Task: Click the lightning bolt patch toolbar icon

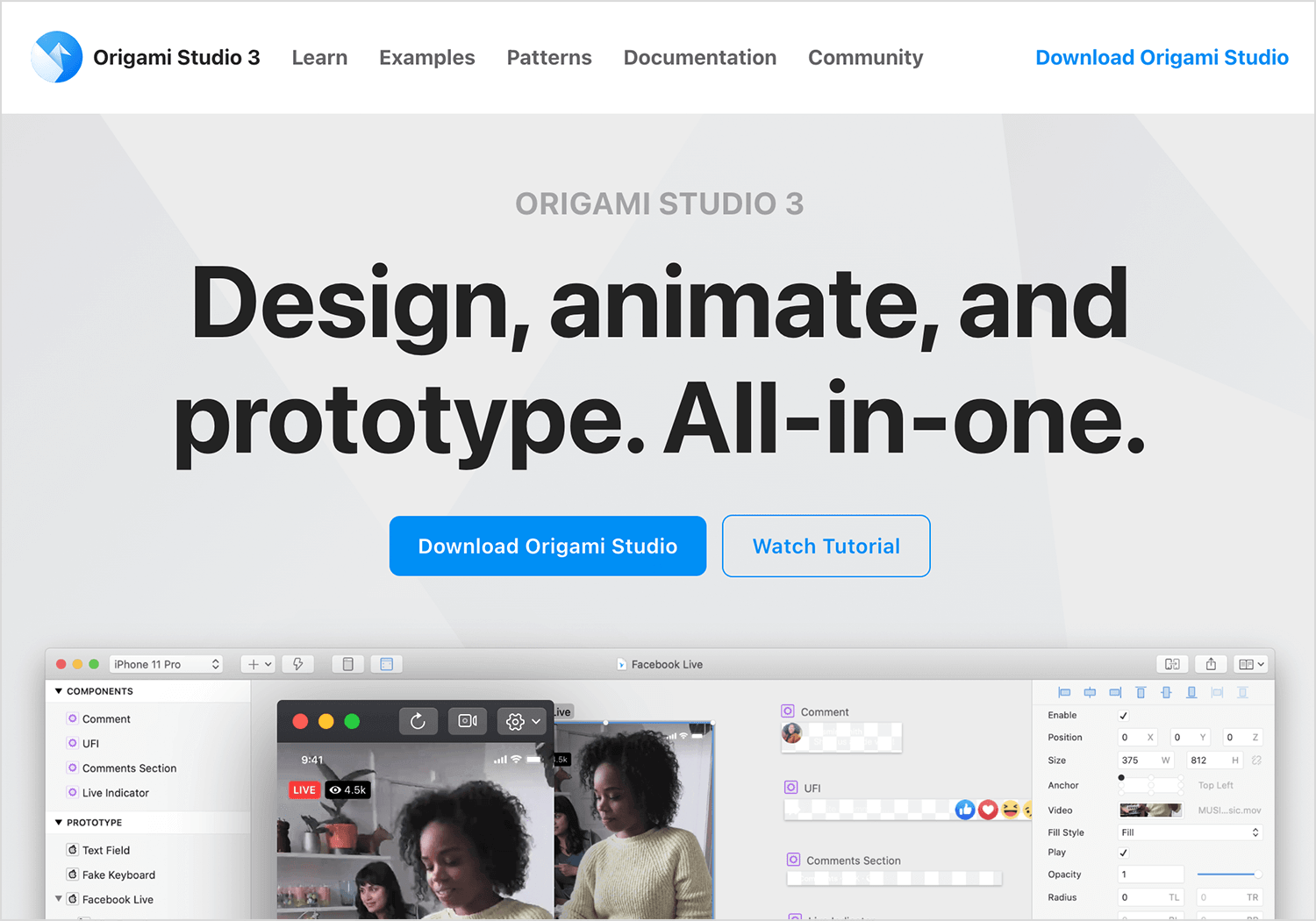Action: pos(298,664)
